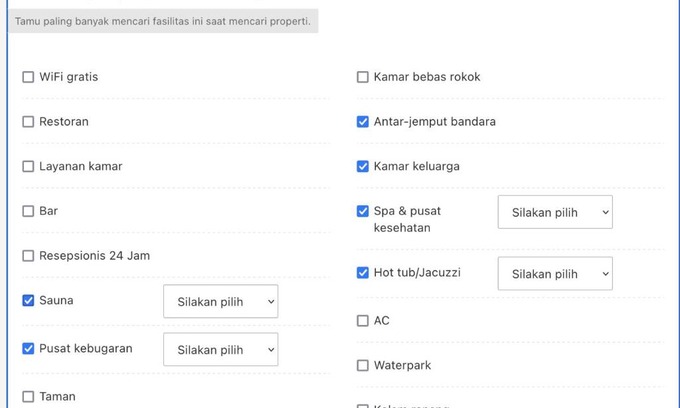Check the Waterpark checkbox
The width and height of the screenshot is (680, 408).
[x=363, y=366]
